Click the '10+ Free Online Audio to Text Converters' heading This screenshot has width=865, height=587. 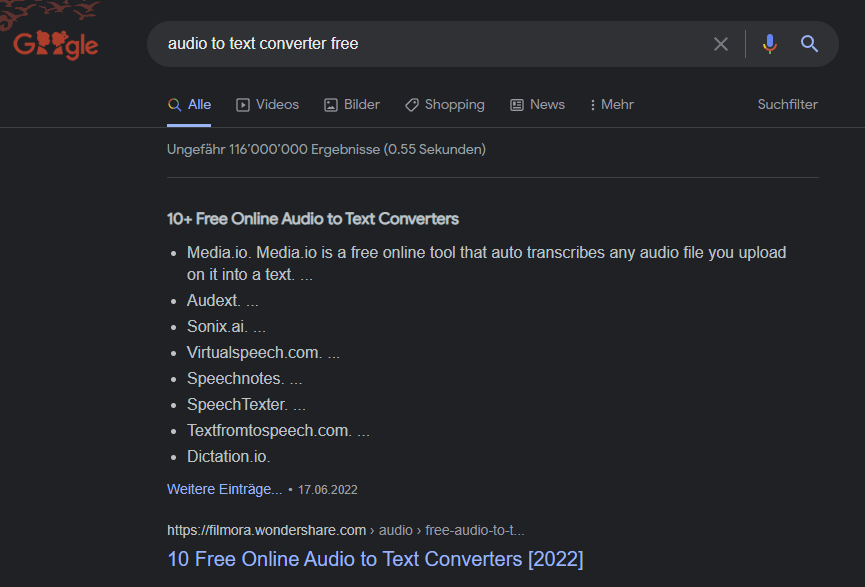(313, 219)
